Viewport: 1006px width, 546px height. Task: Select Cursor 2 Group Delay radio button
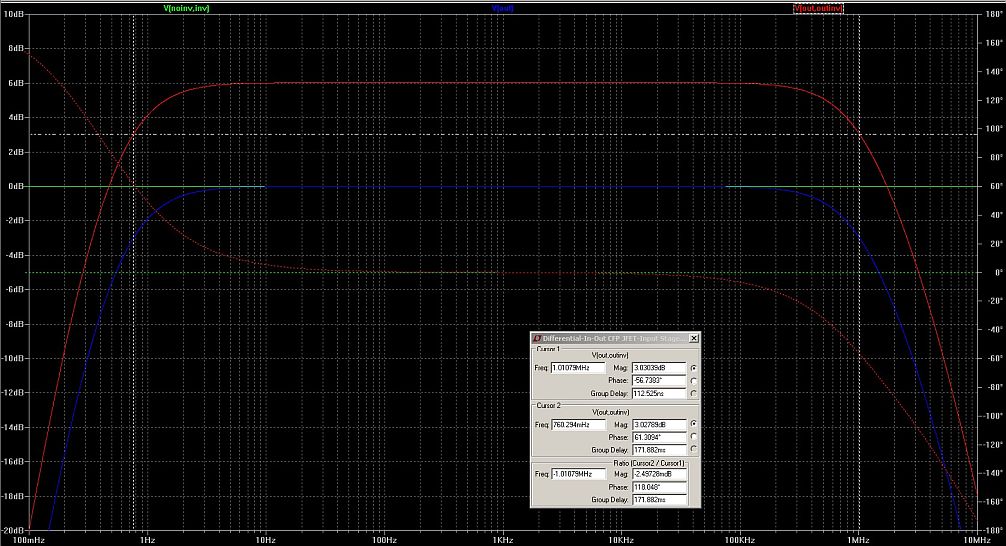click(694, 449)
